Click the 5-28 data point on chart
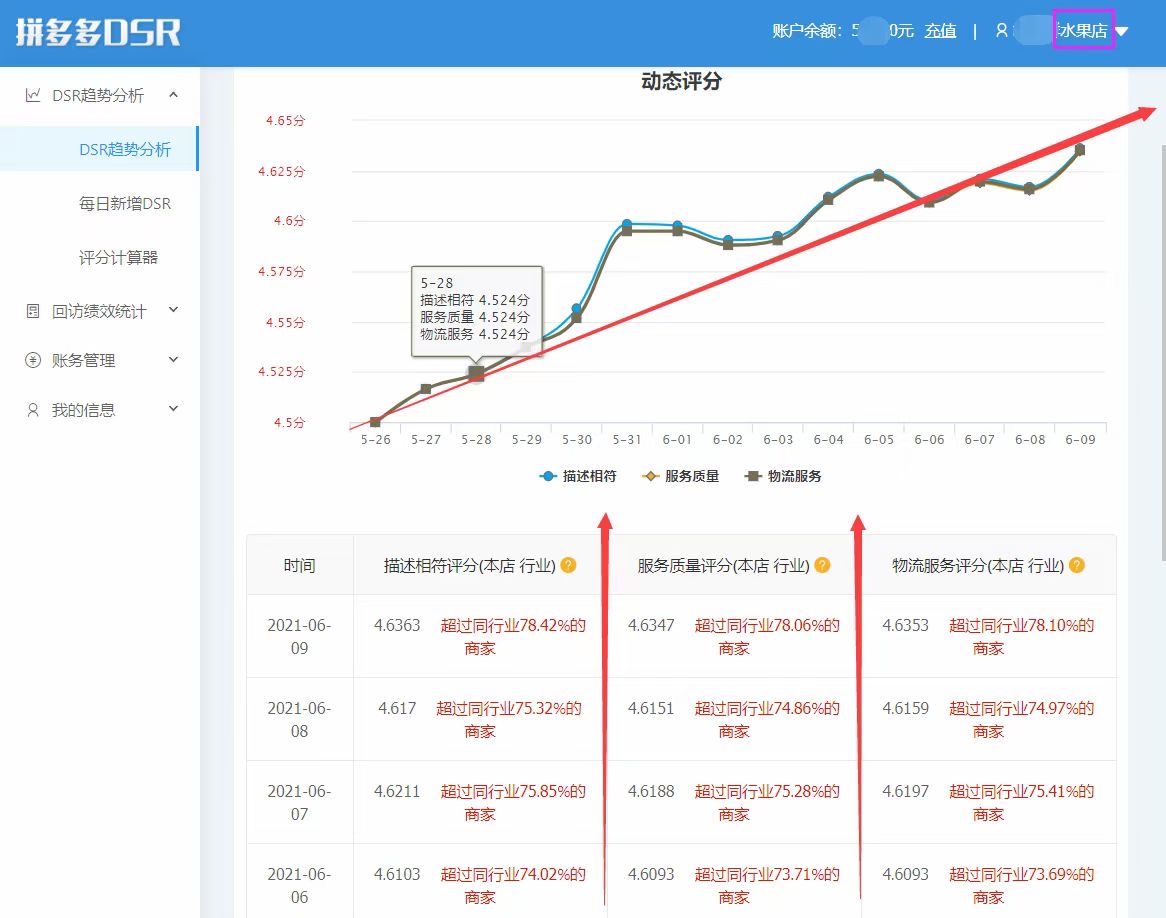Image resolution: width=1166 pixels, height=918 pixels. point(475,374)
